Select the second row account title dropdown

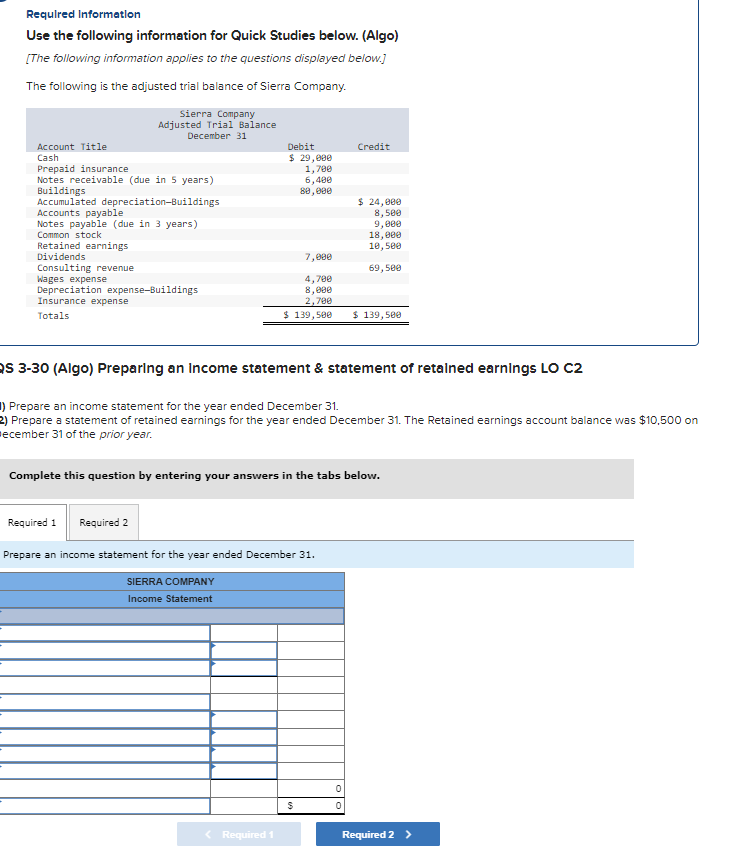coord(105,650)
